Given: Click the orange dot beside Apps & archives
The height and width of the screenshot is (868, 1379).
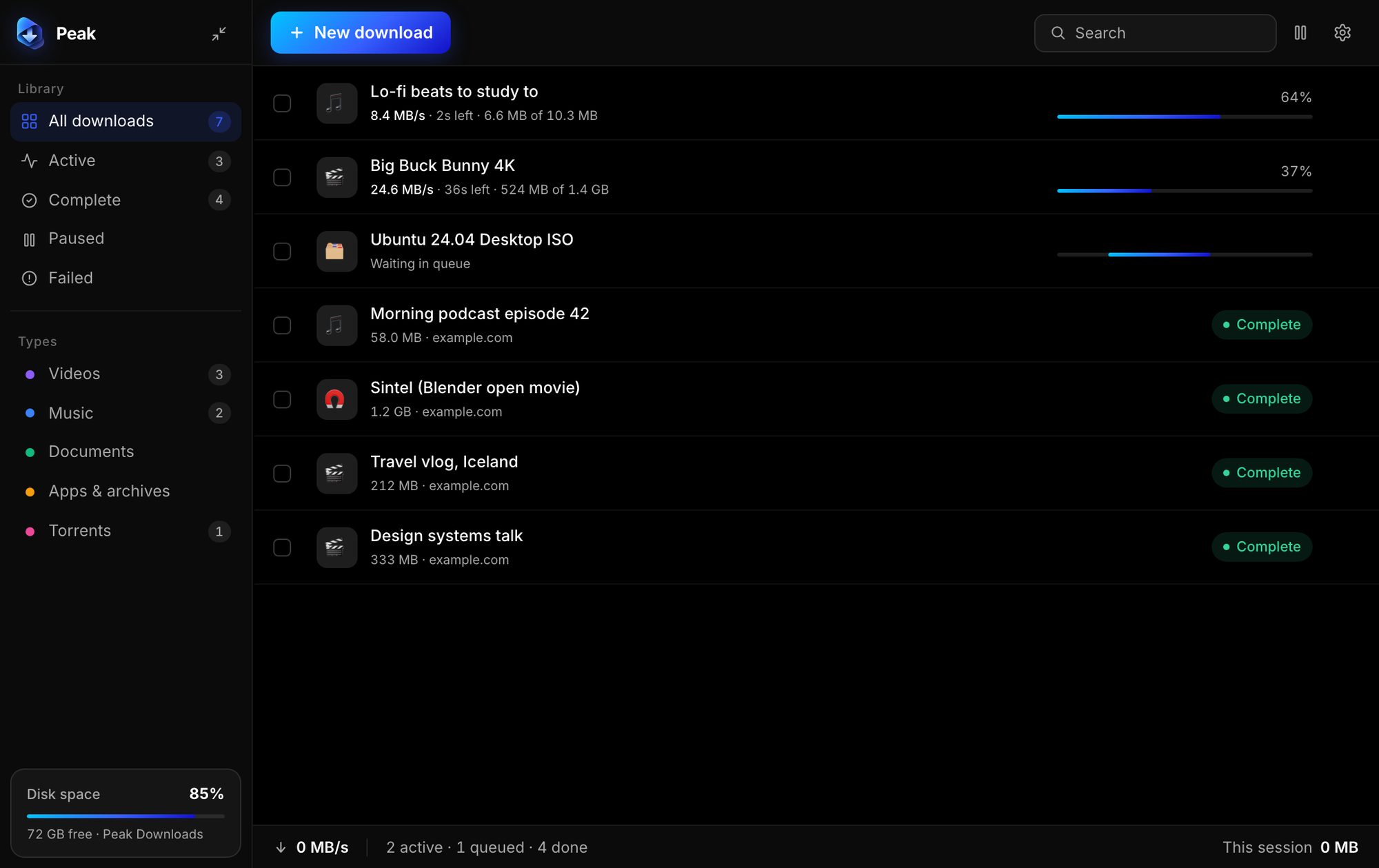Looking at the screenshot, I should point(30,492).
